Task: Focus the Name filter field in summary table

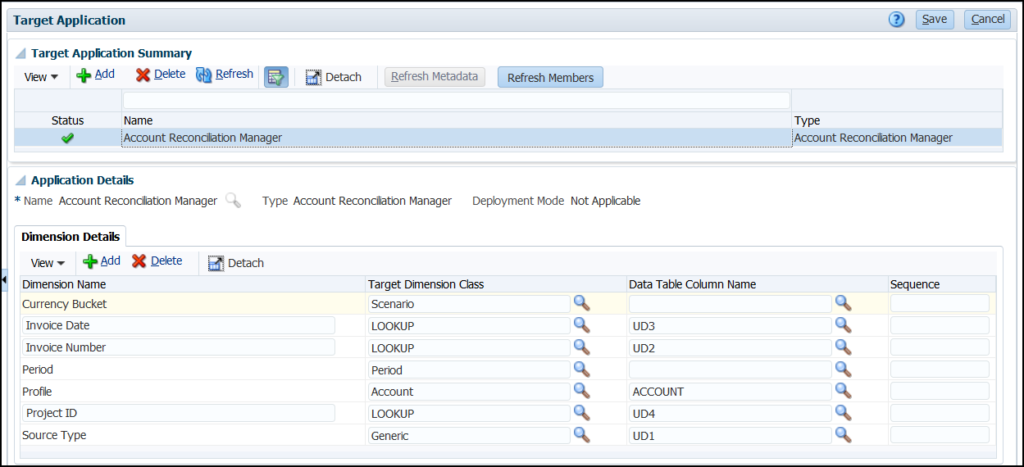Action: coord(456,100)
